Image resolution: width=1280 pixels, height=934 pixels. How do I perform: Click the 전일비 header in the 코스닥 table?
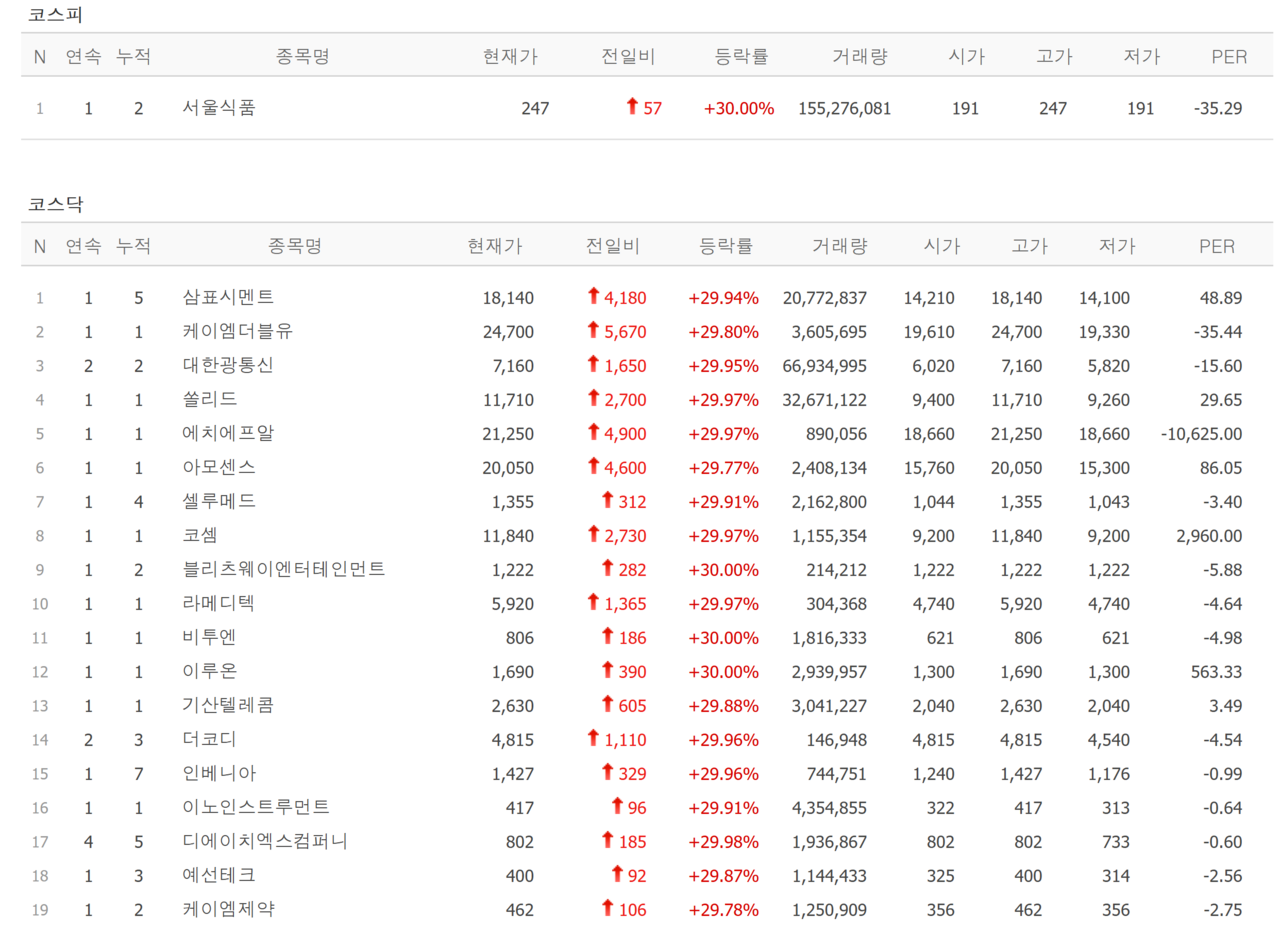[x=613, y=246]
